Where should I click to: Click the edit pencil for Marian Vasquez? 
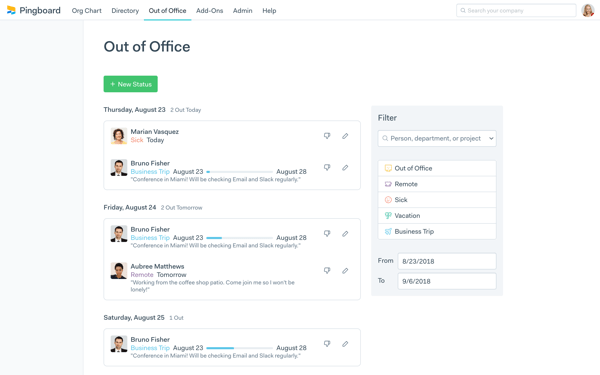(x=345, y=136)
